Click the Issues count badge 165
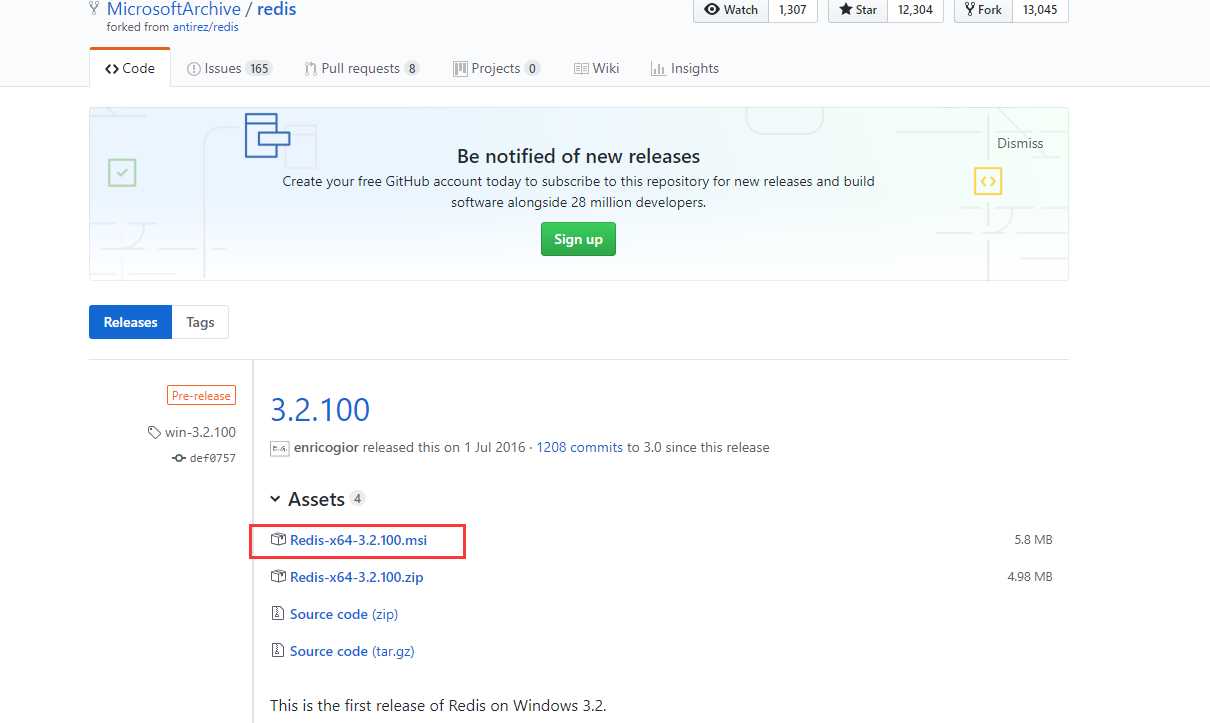This screenshot has width=1210, height=723. pos(259,68)
